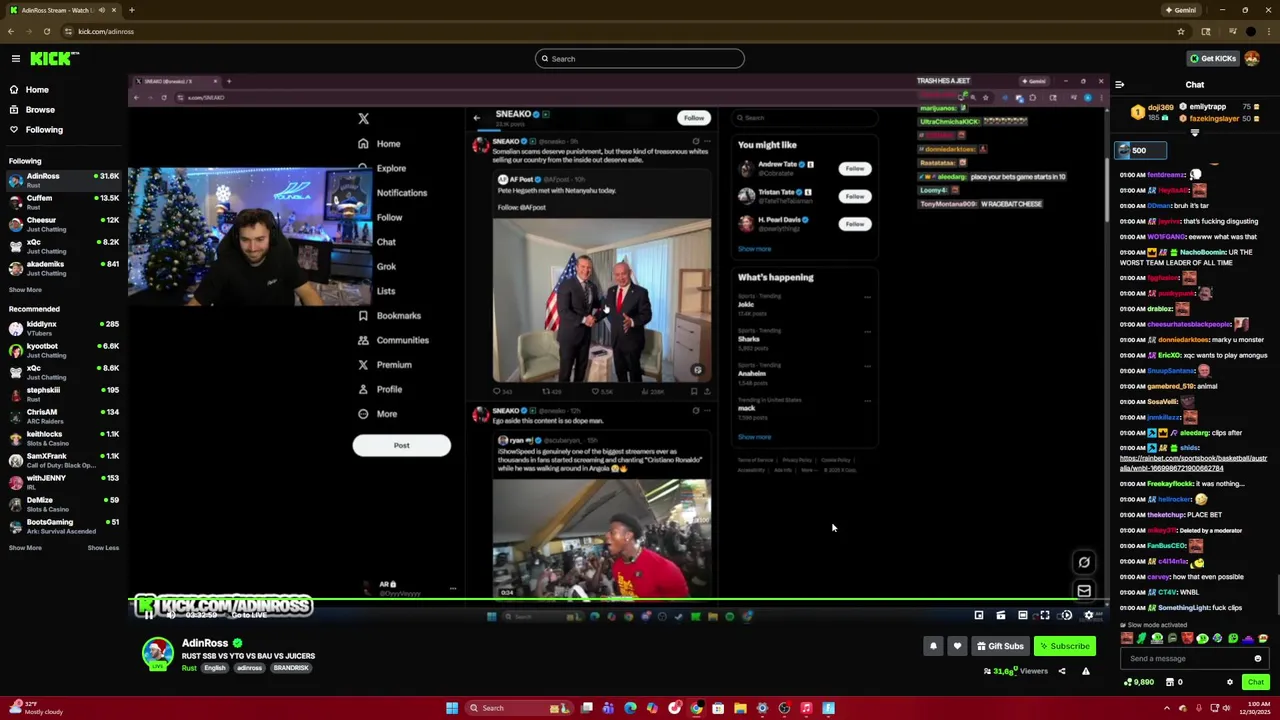
Task: Open kiddlynx recommended channel
Action: (62, 328)
